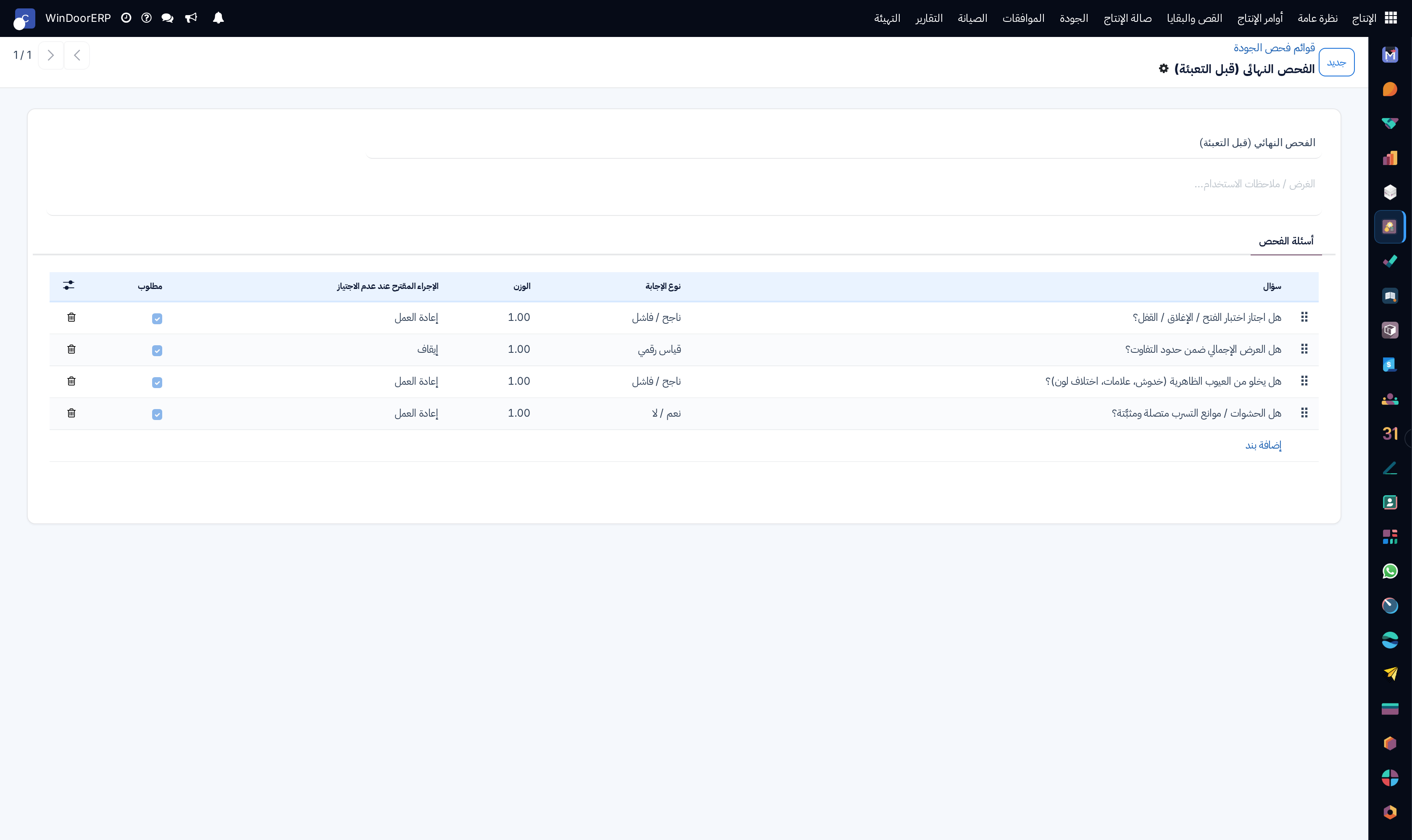This screenshot has height=840, width=1412.
Task: Open the blue dollar invoice app in sidebar
Action: pyautogui.click(x=1390, y=365)
